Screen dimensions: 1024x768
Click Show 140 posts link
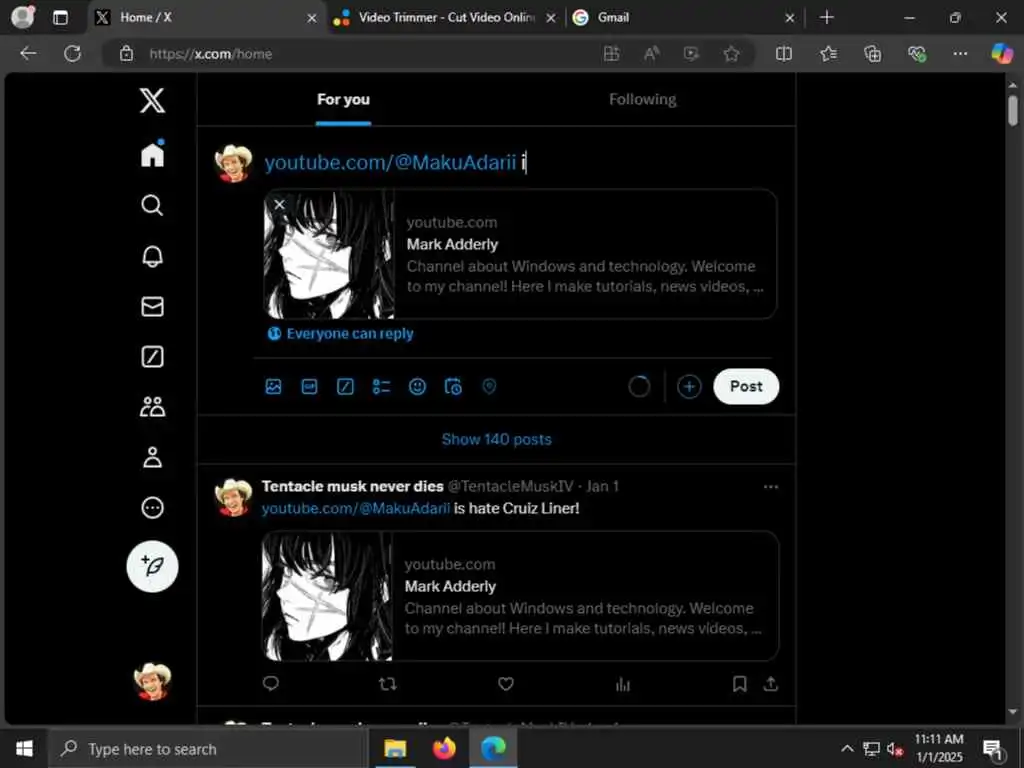pyautogui.click(x=496, y=440)
